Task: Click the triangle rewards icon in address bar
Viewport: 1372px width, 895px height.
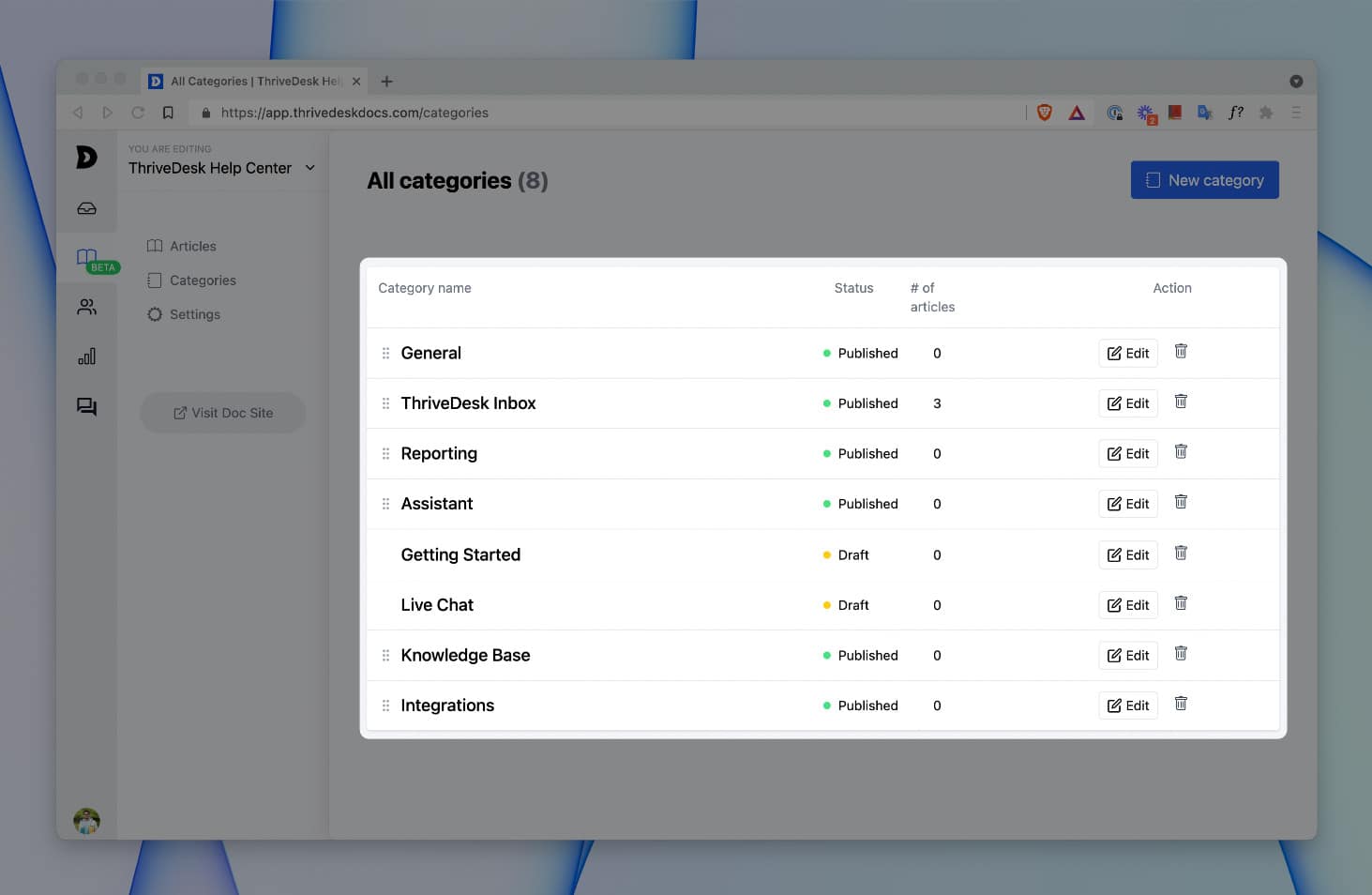Action: click(1077, 114)
